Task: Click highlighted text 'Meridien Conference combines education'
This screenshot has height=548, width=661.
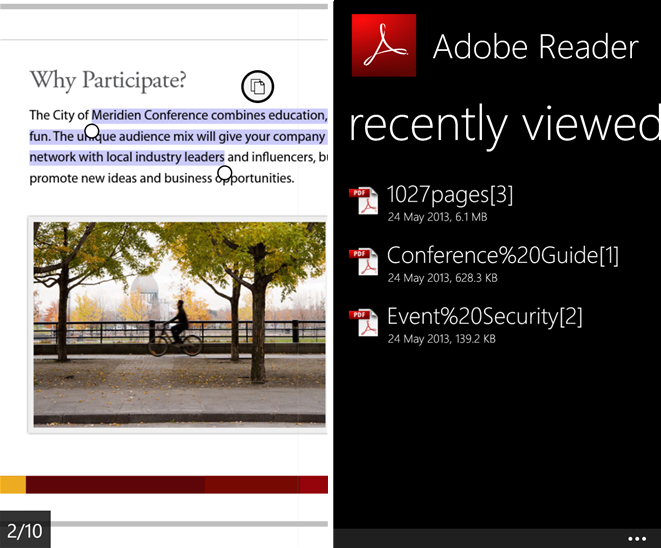Action: (x=206, y=115)
